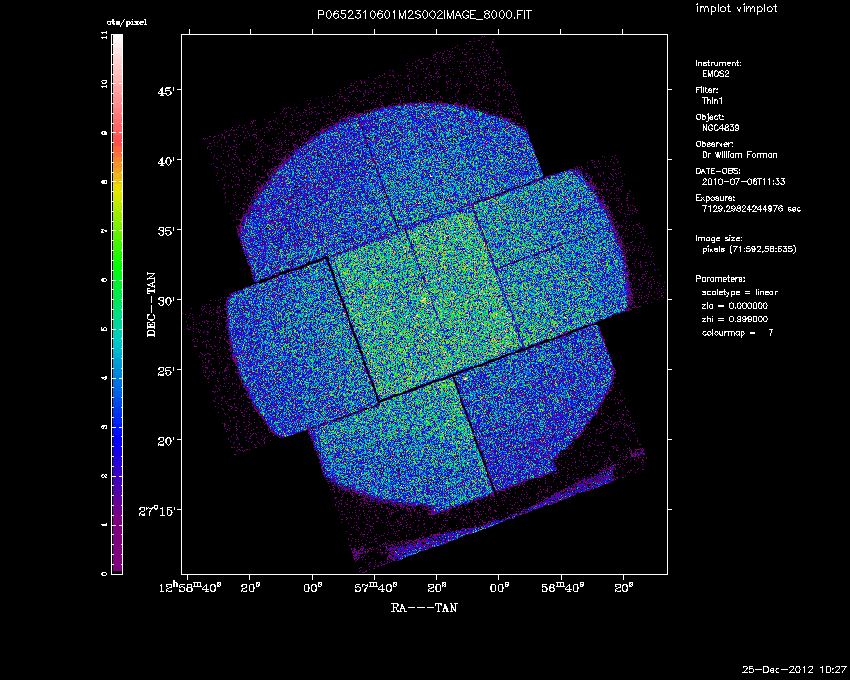
Task: Select the 'implot vimplot' header text
Action: [736, 9]
